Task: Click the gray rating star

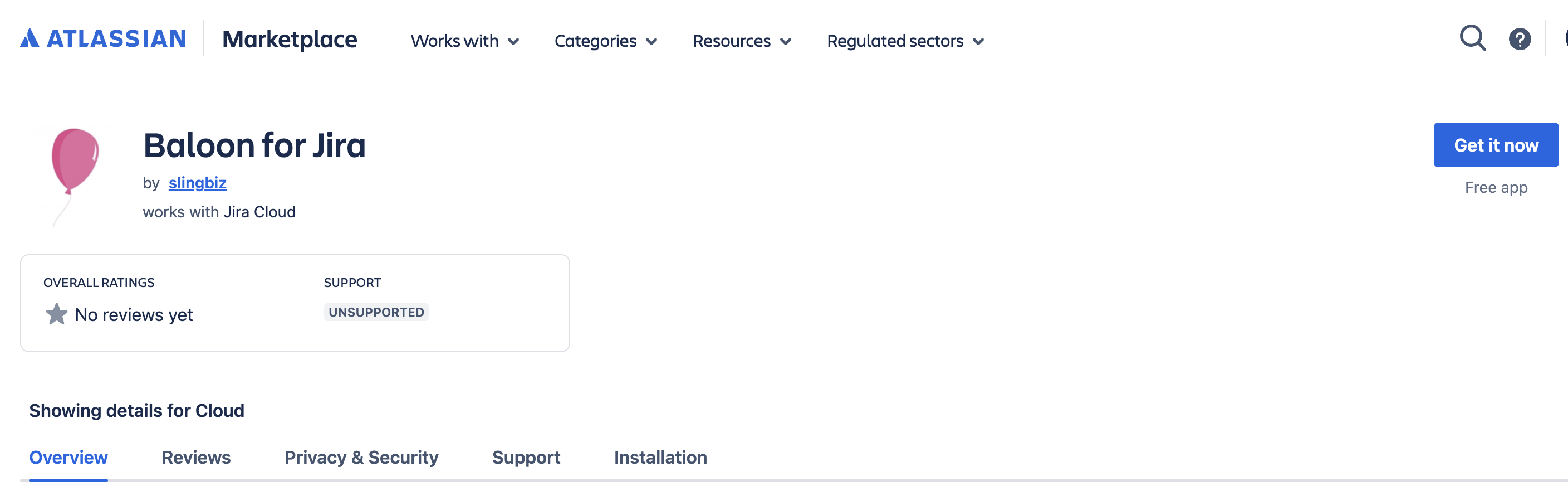Action: pyautogui.click(x=56, y=314)
